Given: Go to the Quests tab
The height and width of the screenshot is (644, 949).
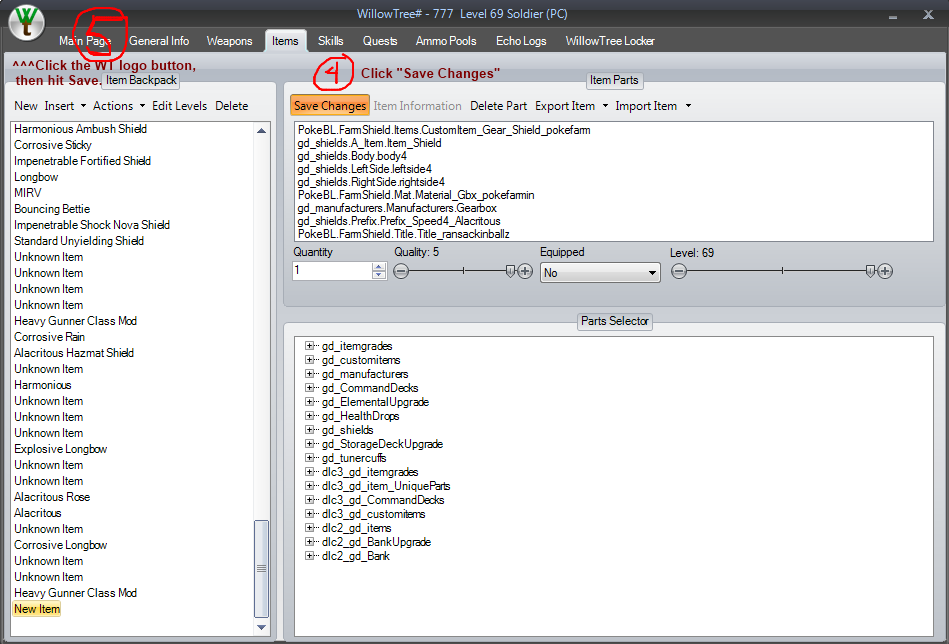Looking at the screenshot, I should (380, 41).
